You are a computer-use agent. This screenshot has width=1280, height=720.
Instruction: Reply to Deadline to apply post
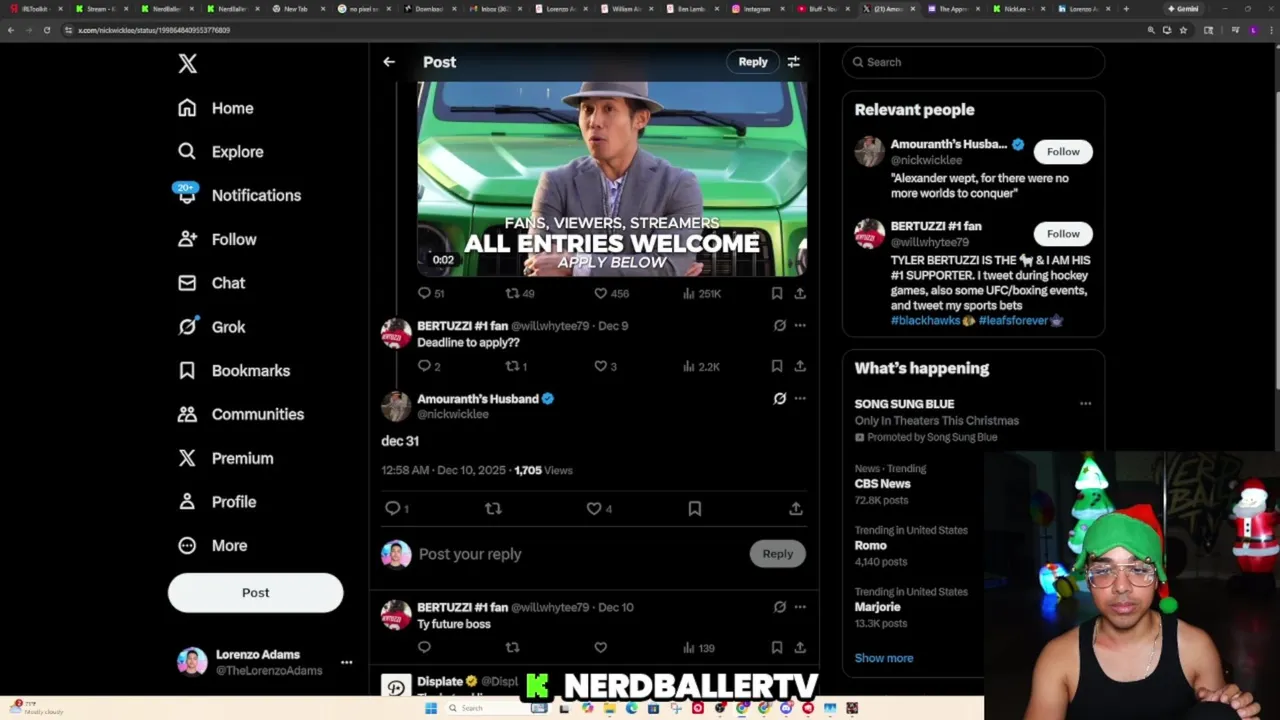click(429, 366)
